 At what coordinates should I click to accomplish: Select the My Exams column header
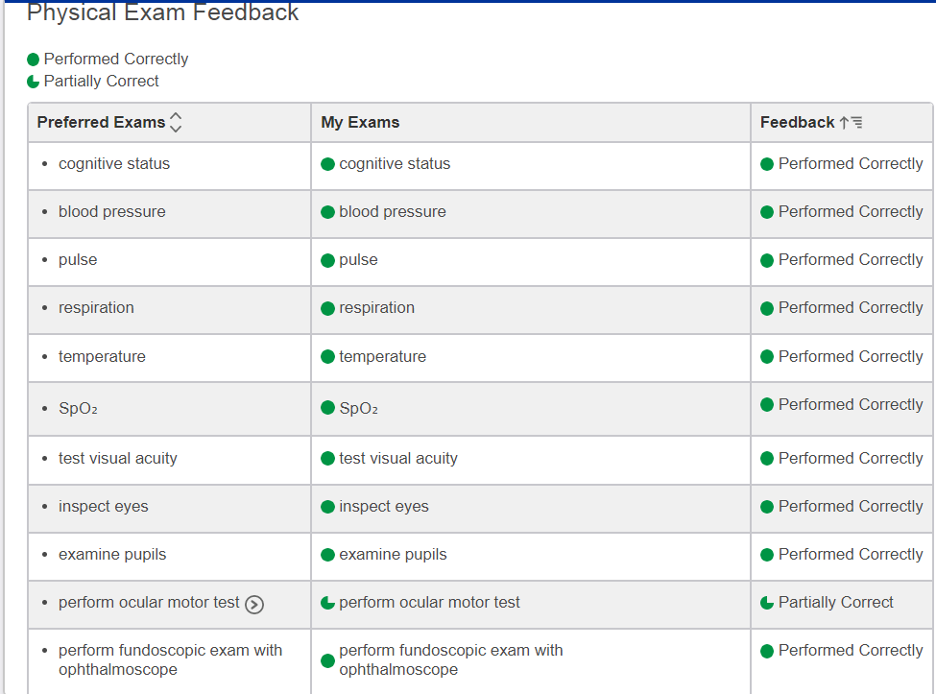(360, 122)
